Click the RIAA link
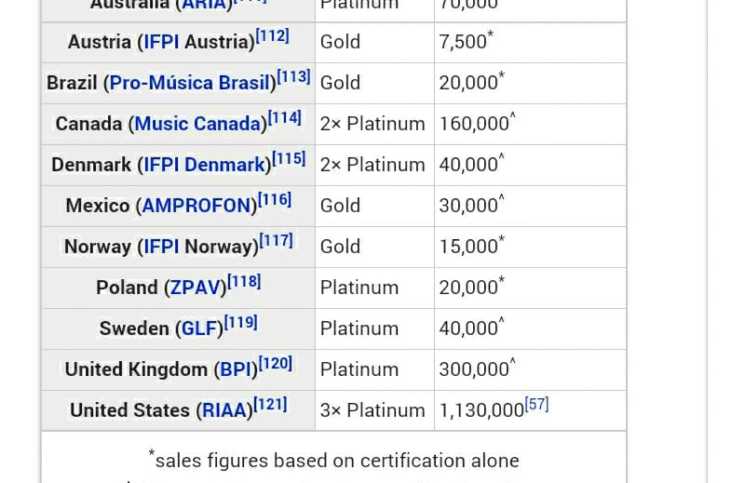The width and height of the screenshot is (745, 483). (x=225, y=411)
